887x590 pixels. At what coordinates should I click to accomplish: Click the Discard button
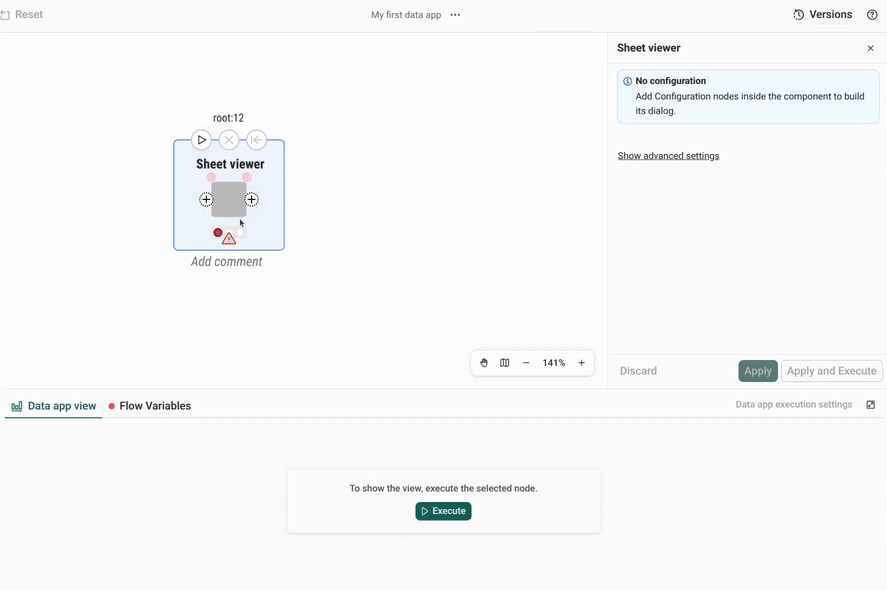[x=638, y=371]
